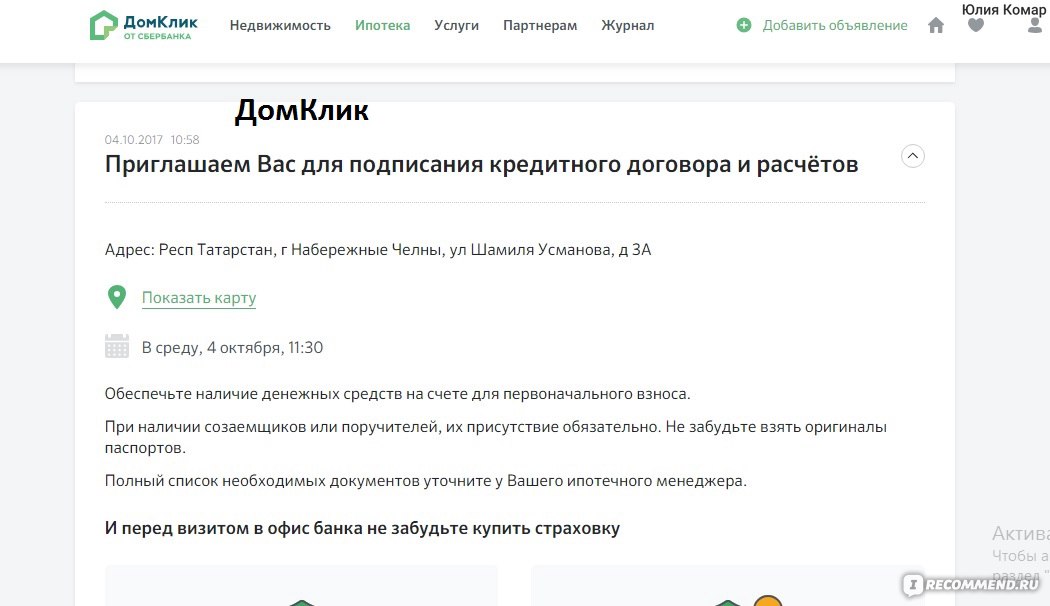Click the Показать карту link
The height and width of the screenshot is (606, 1050).
pyautogui.click(x=199, y=298)
